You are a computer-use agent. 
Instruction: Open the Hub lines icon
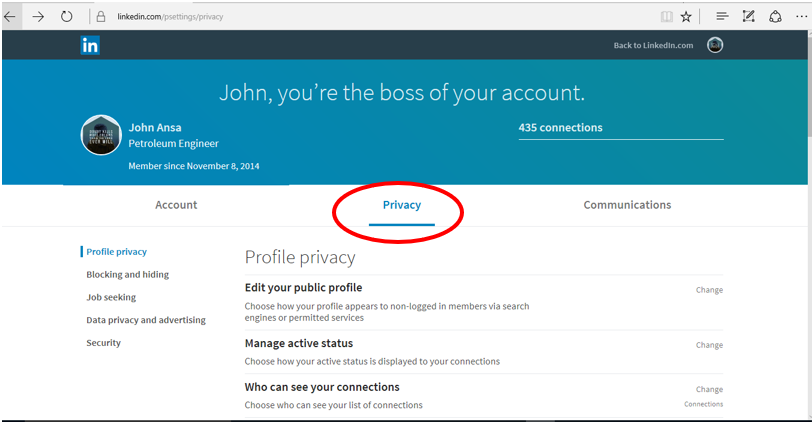pyautogui.click(x=722, y=17)
